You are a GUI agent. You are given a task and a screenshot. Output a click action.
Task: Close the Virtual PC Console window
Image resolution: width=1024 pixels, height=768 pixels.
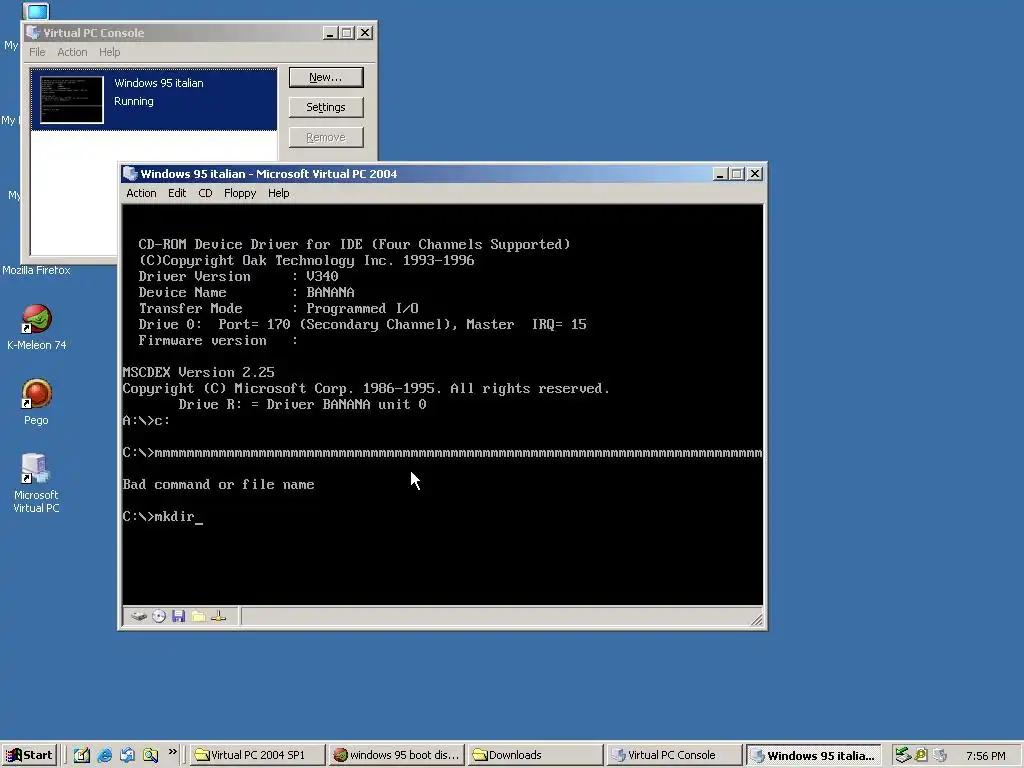[365, 33]
